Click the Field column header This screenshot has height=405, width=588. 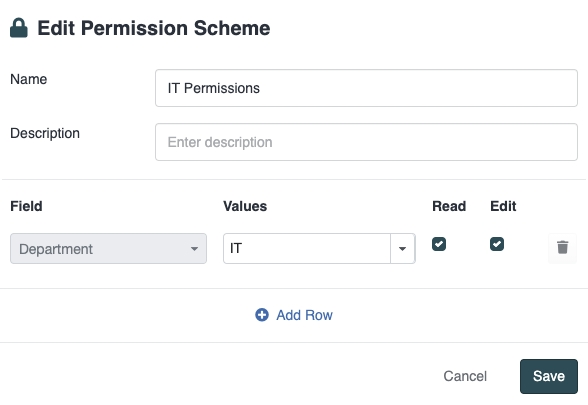[26, 206]
